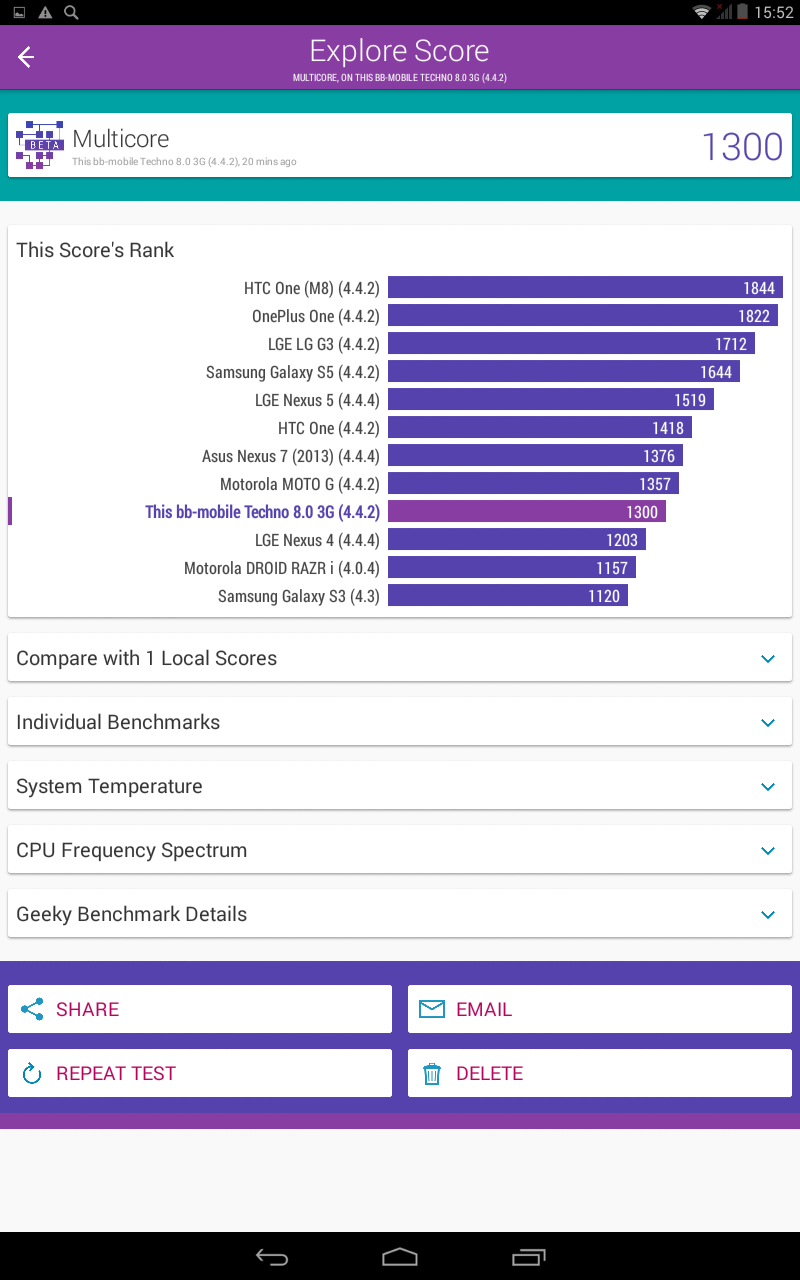This screenshot has width=800, height=1280.
Task: Open the recent apps navigation icon
Action: click(528, 1257)
